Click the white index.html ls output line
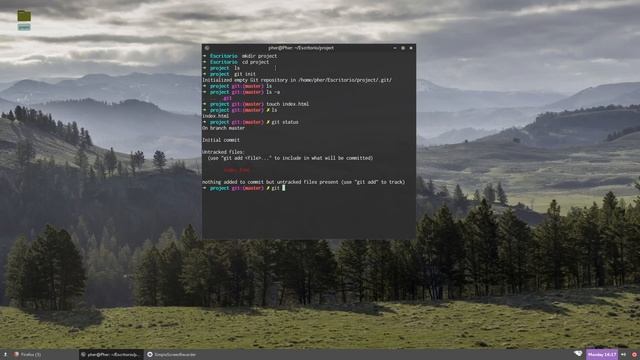The height and width of the screenshot is (360, 640). [216, 116]
